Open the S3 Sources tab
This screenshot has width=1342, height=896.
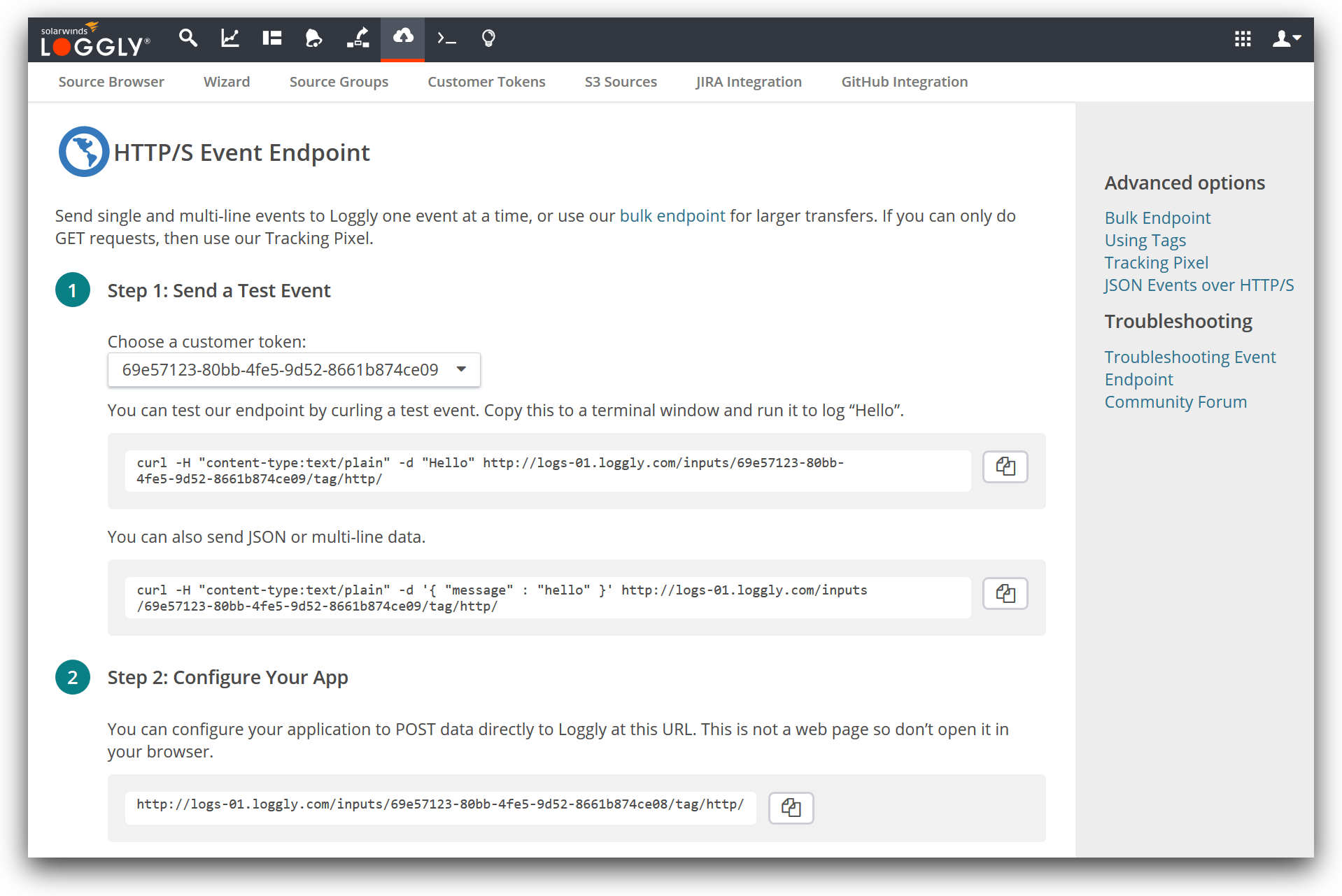coord(621,82)
